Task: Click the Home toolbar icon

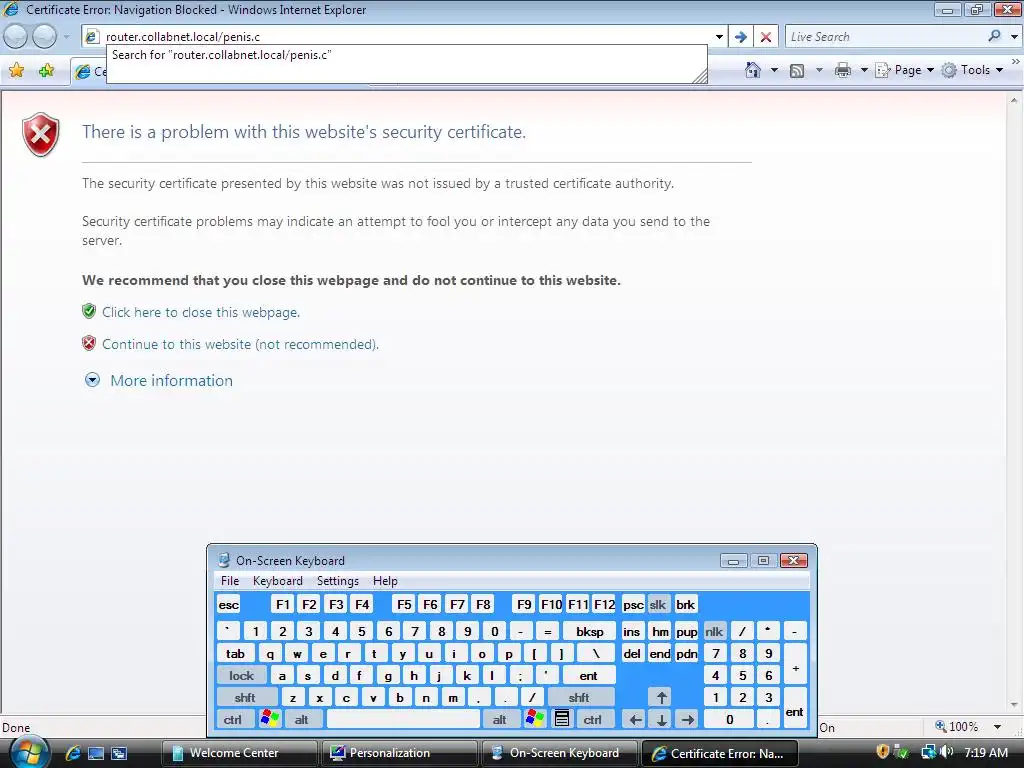Action: coord(752,70)
